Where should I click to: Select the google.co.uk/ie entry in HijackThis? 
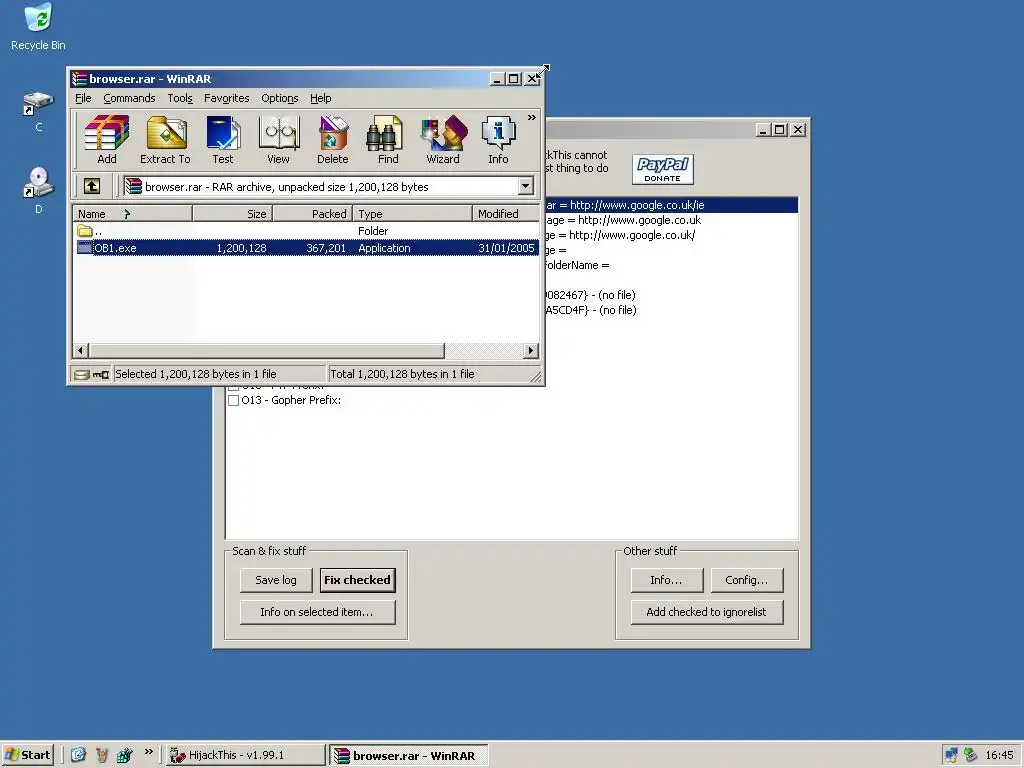pos(671,205)
